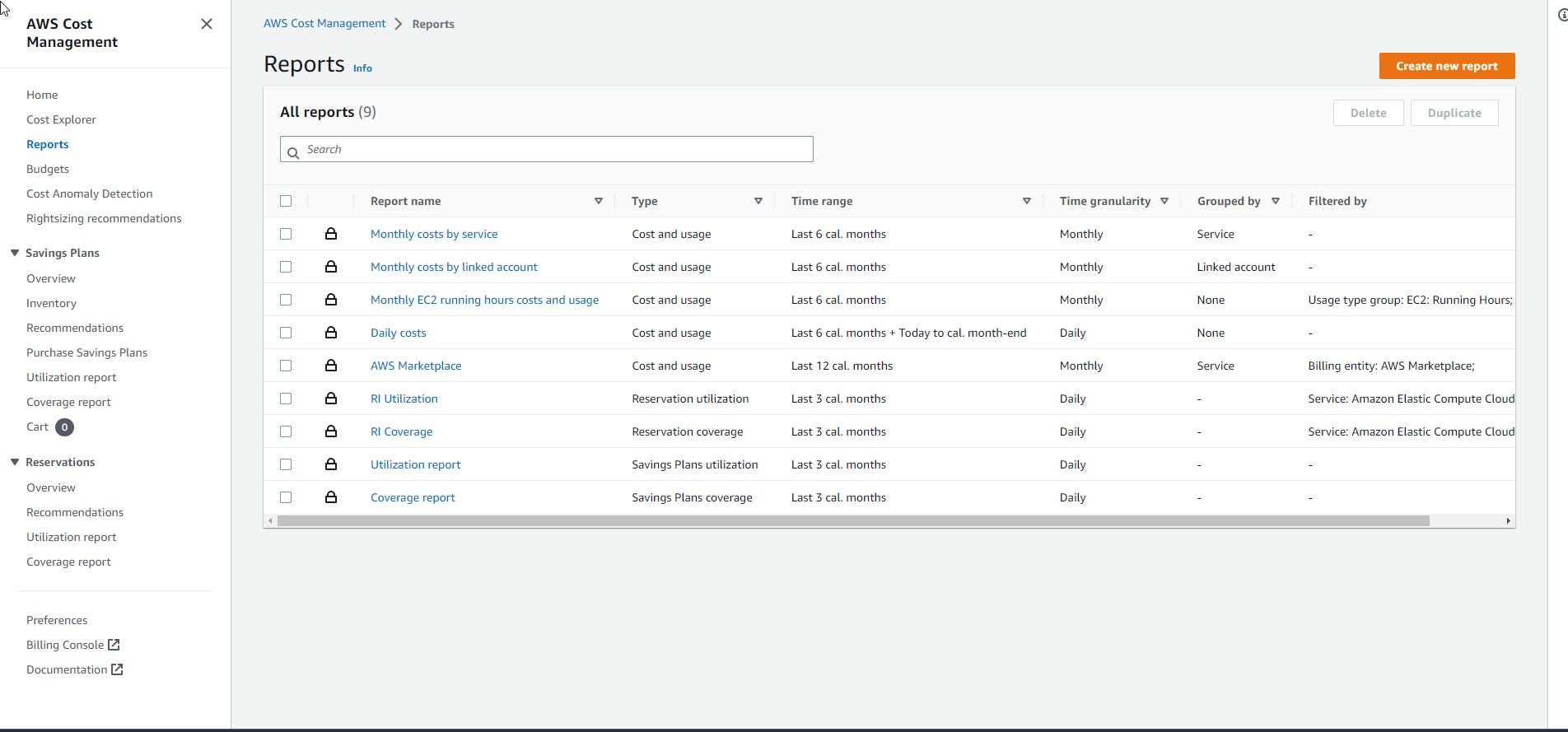This screenshot has width=1568, height=732.
Task: Click lock icon for Monthly EC2 running hours row
Action: pyautogui.click(x=331, y=300)
